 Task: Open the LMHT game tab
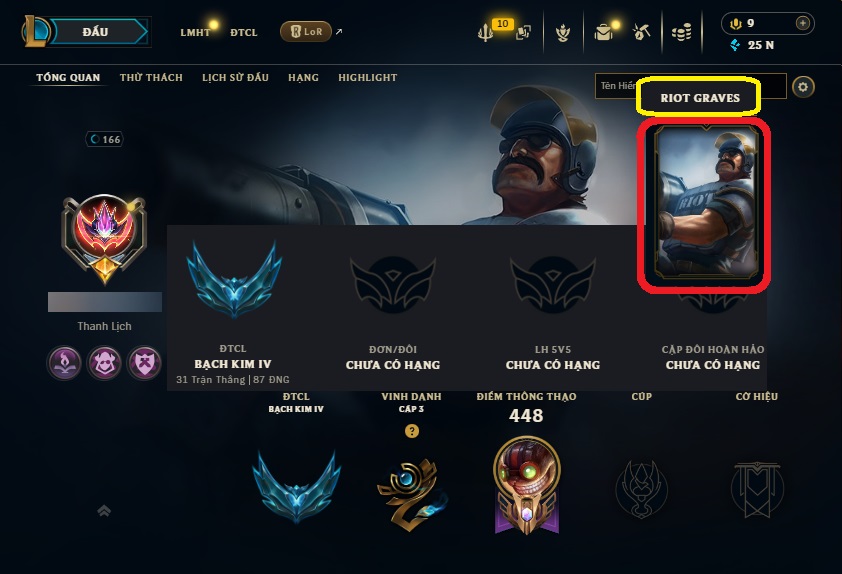[x=195, y=32]
